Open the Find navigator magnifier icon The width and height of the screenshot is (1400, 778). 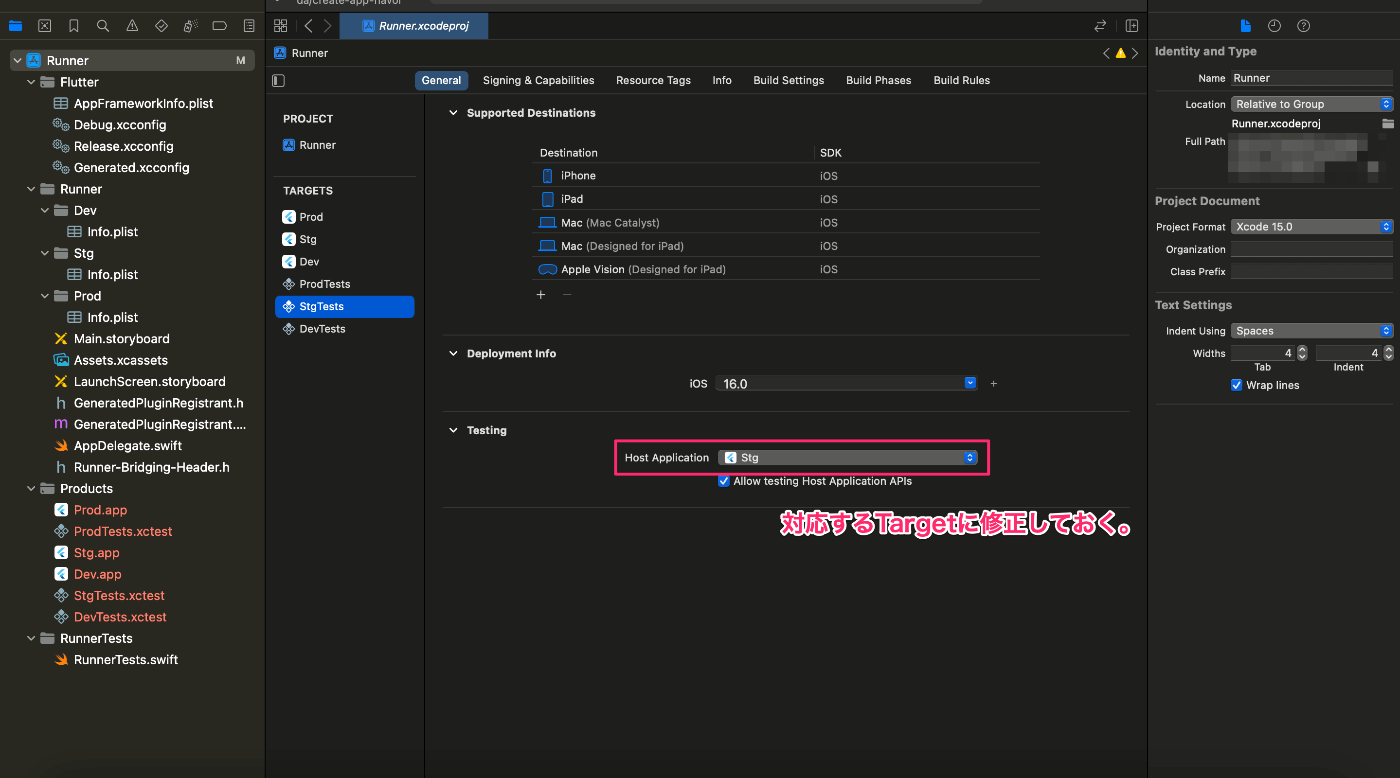(103, 26)
